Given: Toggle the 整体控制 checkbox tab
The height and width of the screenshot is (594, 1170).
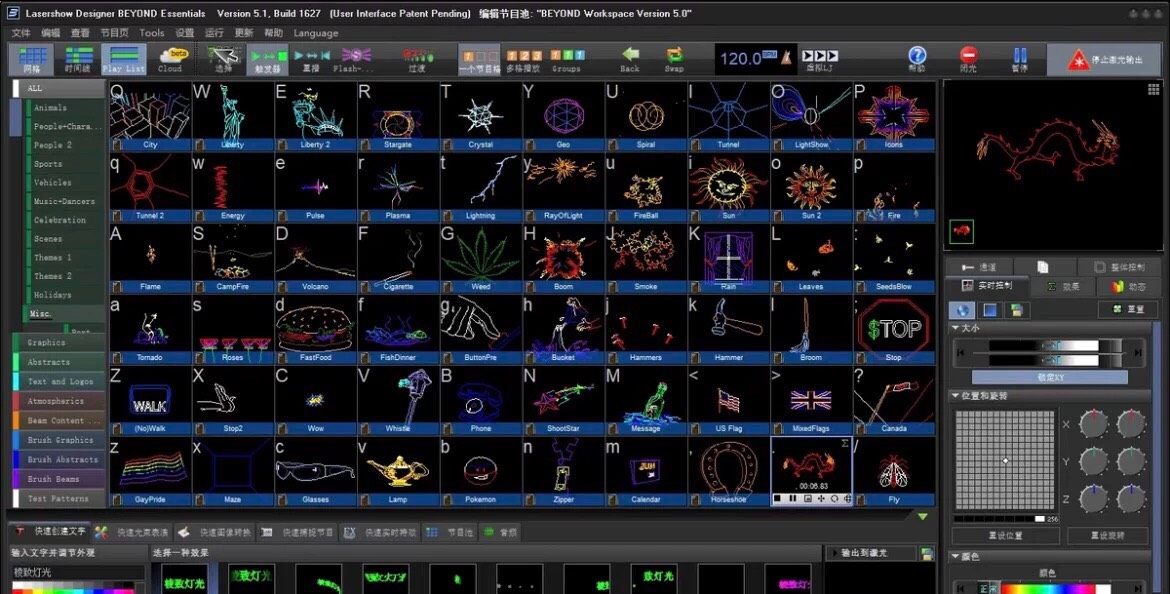Looking at the screenshot, I should [x=1119, y=266].
